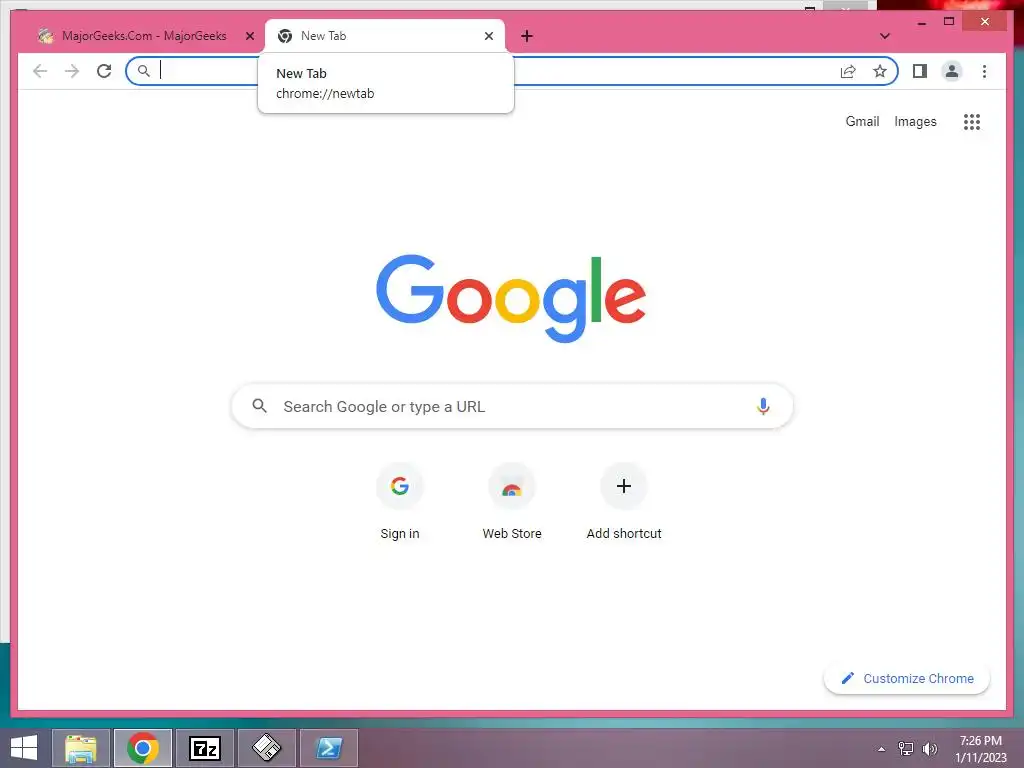
Task: Click the Customize Chrome button
Action: 907,679
